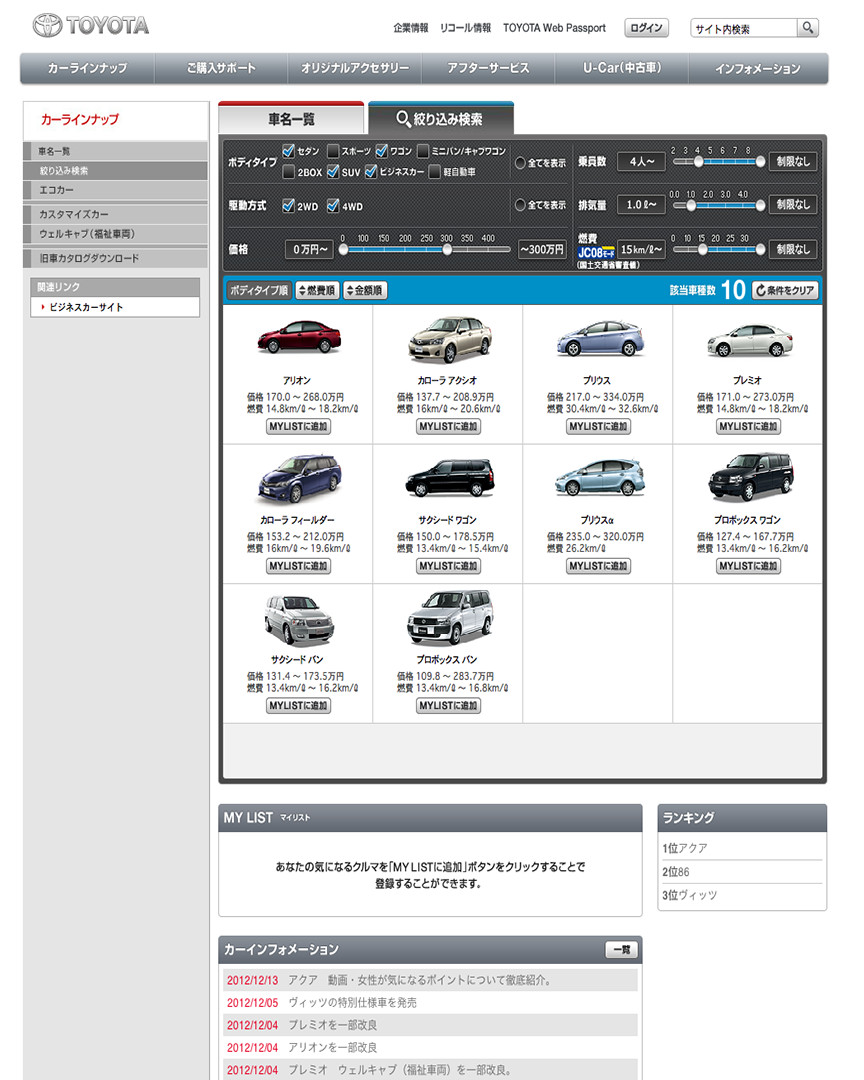The width and height of the screenshot is (864, 1080).
Task: Open the 15km/ℓ〜 fuel economy box
Action: pos(641,249)
